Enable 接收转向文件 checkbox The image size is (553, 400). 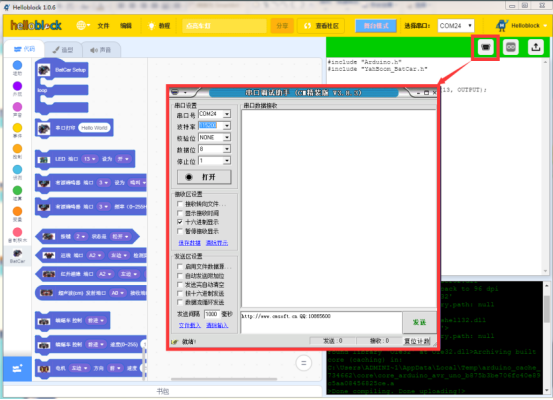[x=180, y=204]
